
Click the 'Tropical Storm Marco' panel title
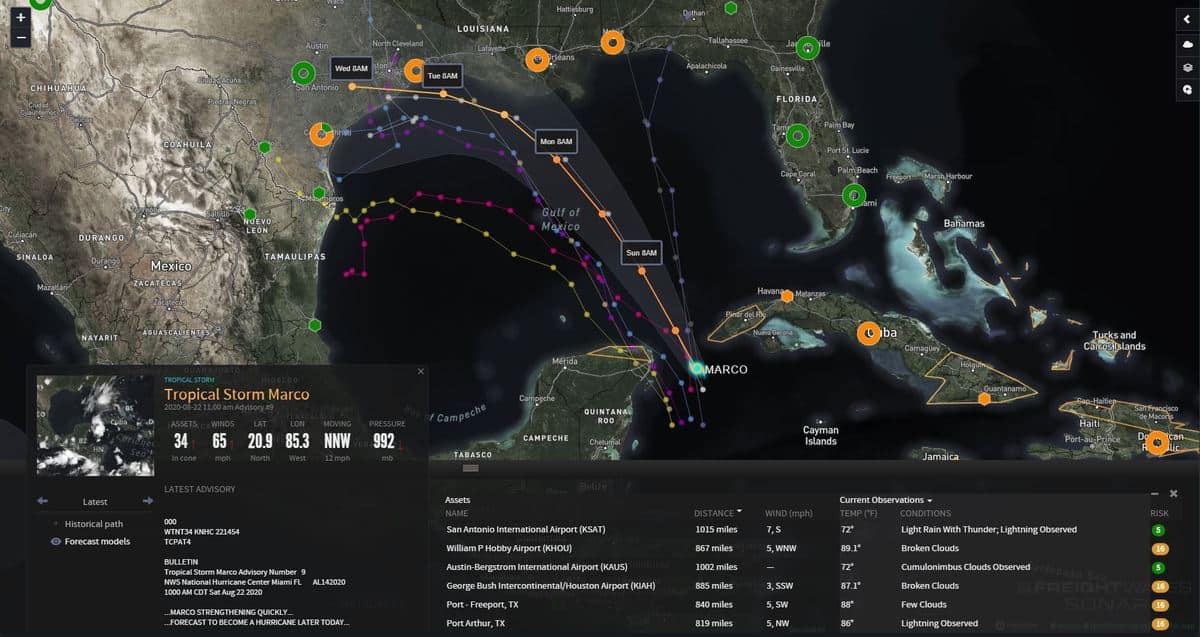pos(237,395)
